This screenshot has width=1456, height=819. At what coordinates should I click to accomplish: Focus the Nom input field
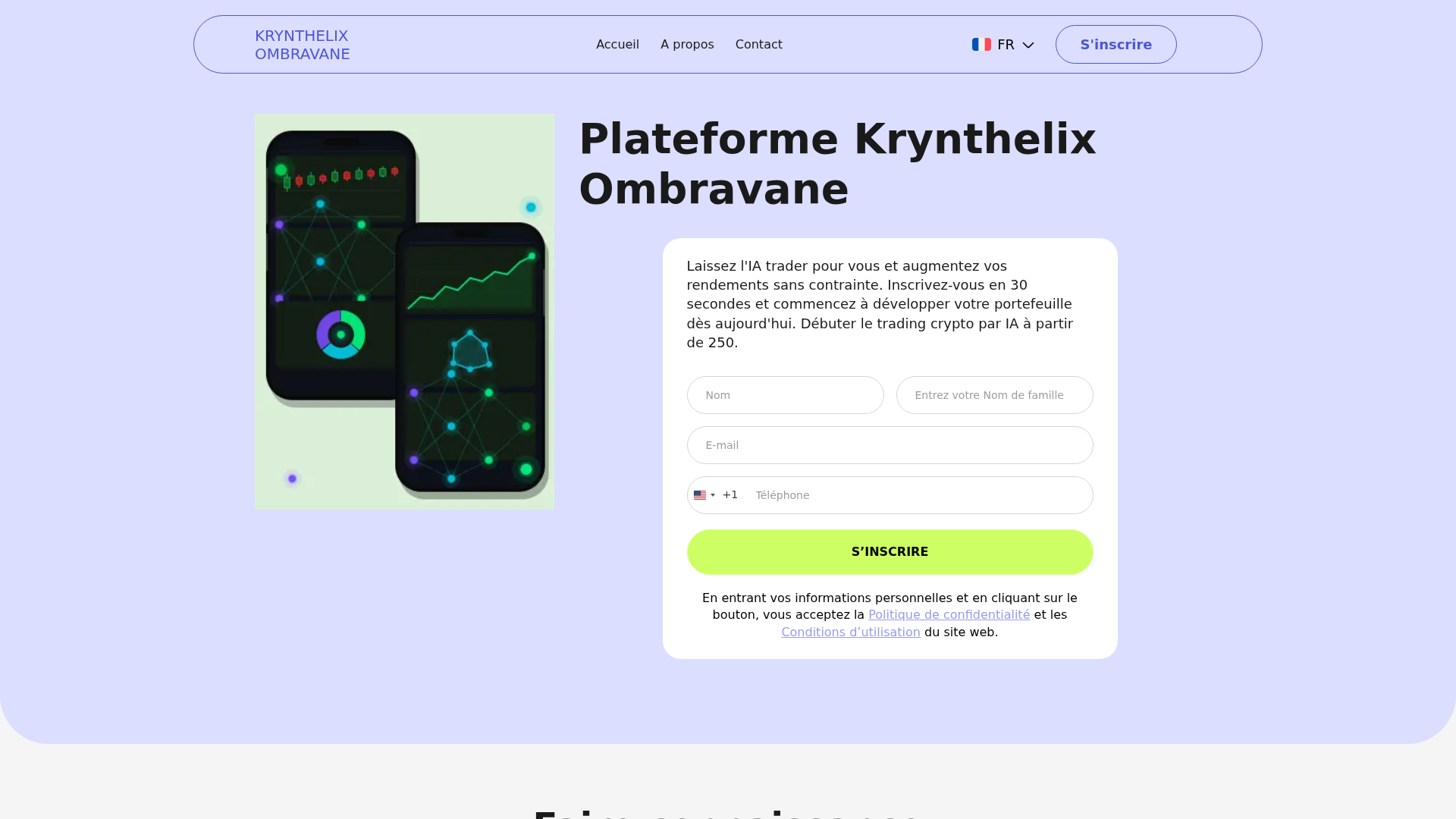click(x=785, y=395)
